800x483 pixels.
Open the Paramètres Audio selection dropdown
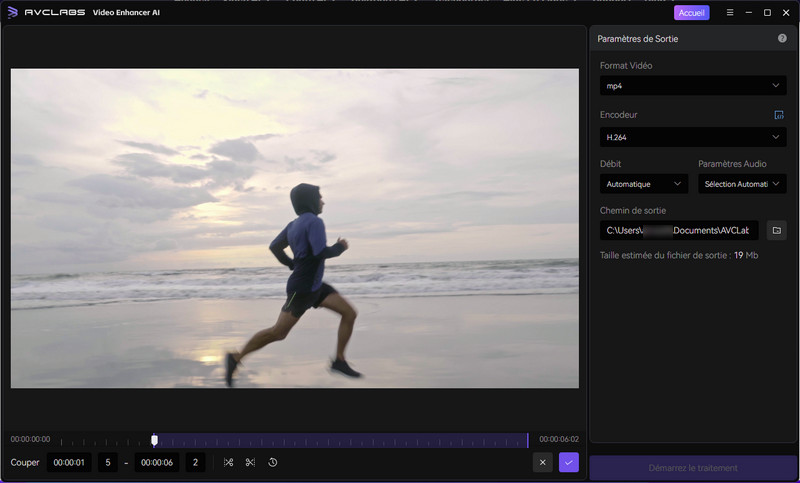742,184
